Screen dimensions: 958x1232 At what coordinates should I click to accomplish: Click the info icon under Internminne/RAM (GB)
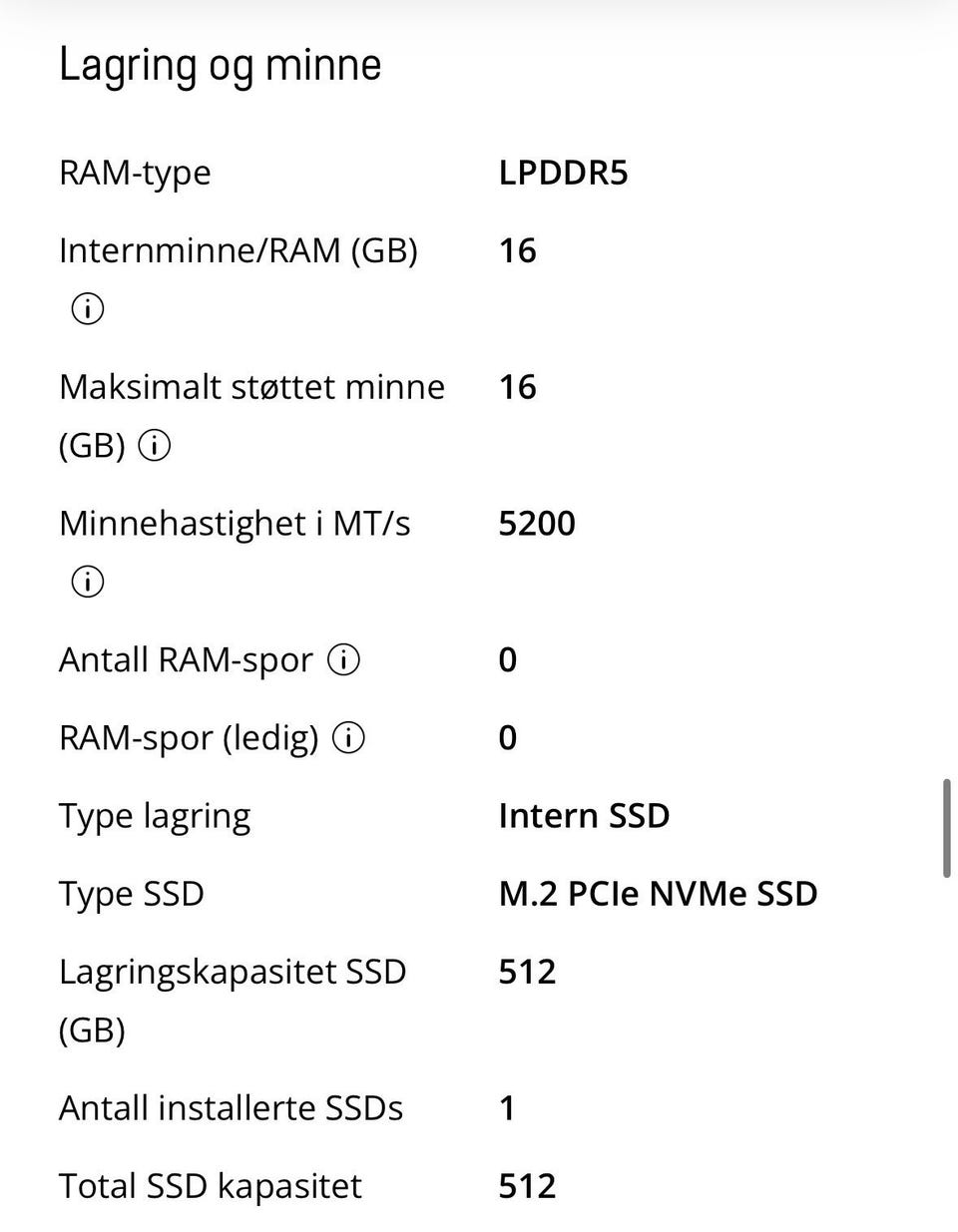coord(88,309)
